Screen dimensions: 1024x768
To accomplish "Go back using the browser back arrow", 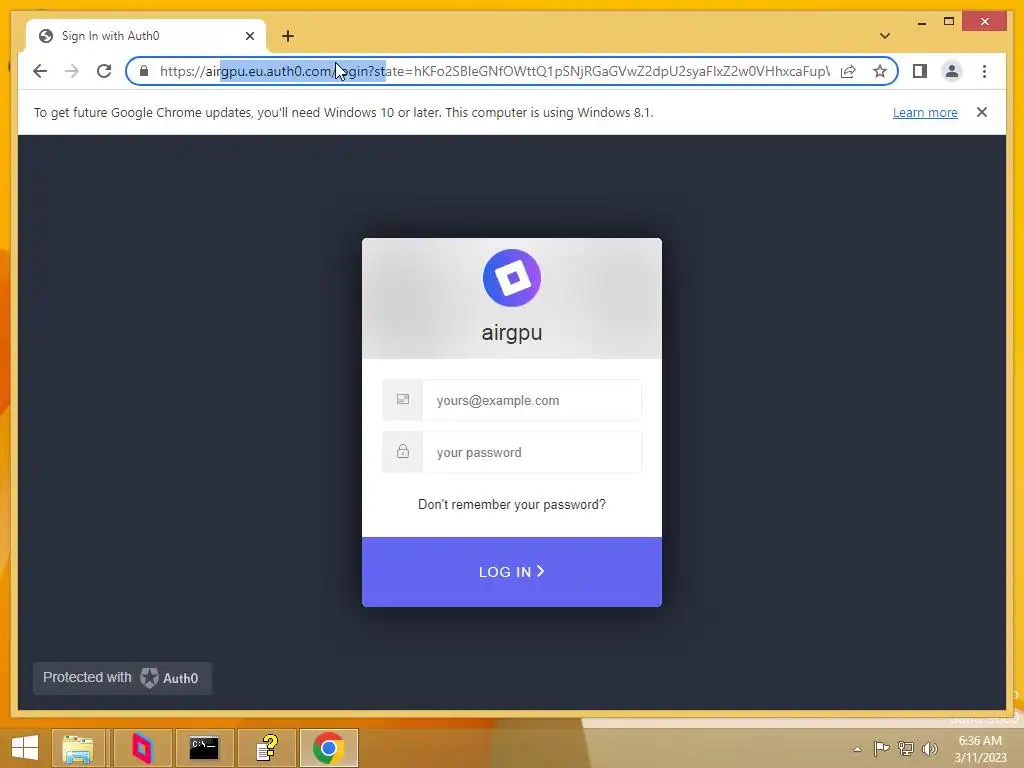I will [x=40, y=71].
